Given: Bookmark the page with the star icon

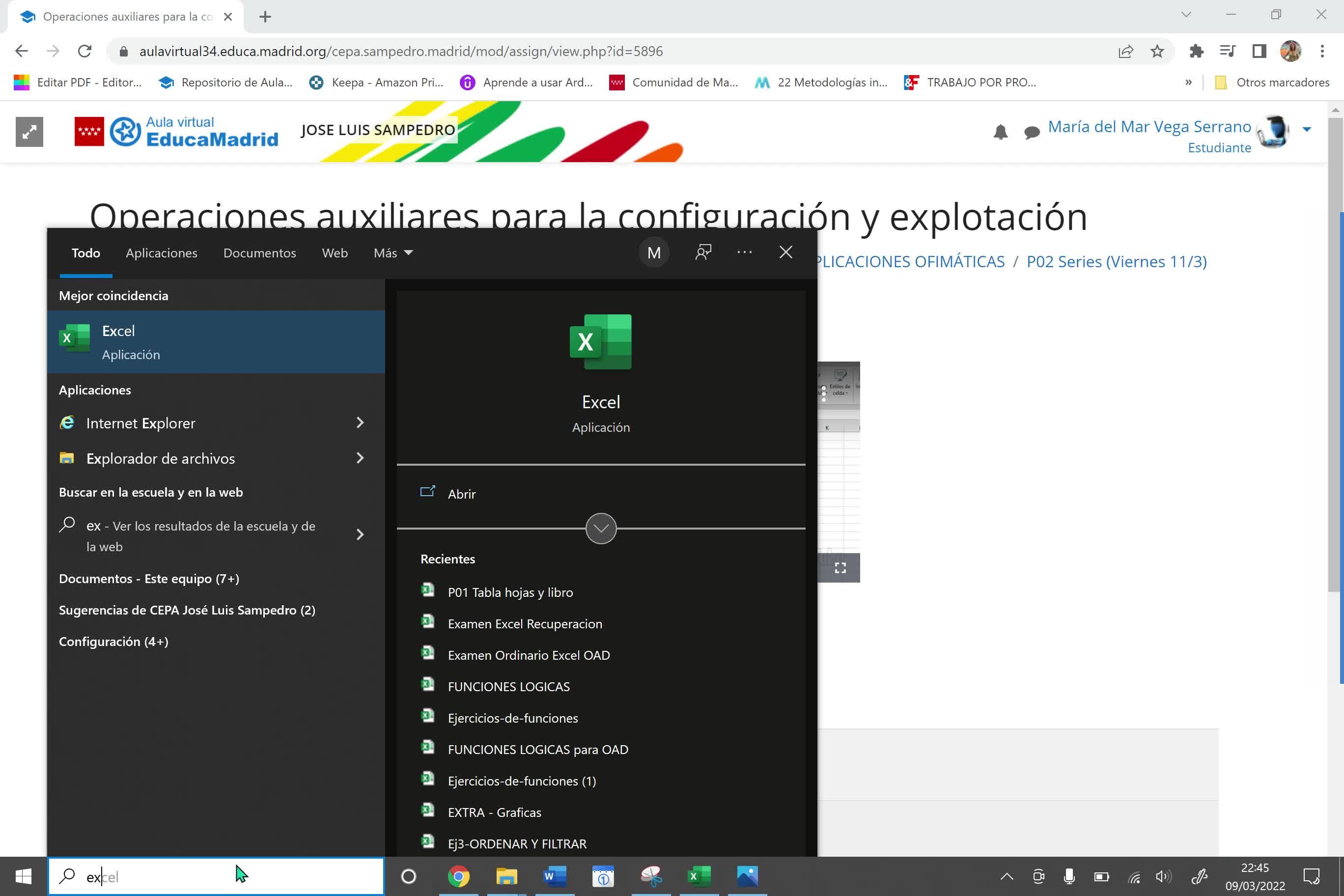Looking at the screenshot, I should point(1157,52).
